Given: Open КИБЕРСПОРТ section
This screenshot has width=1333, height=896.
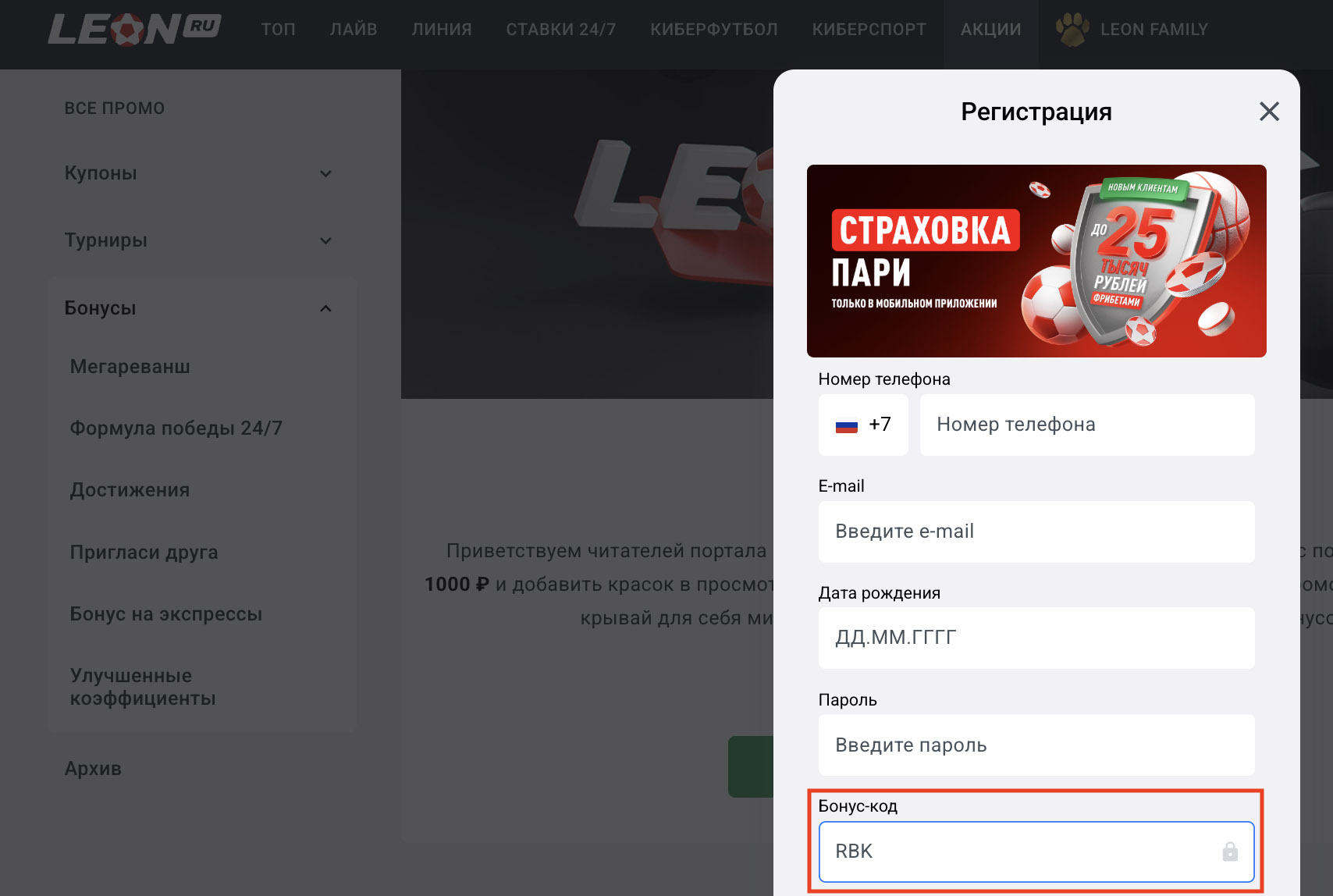Looking at the screenshot, I should 869,30.
